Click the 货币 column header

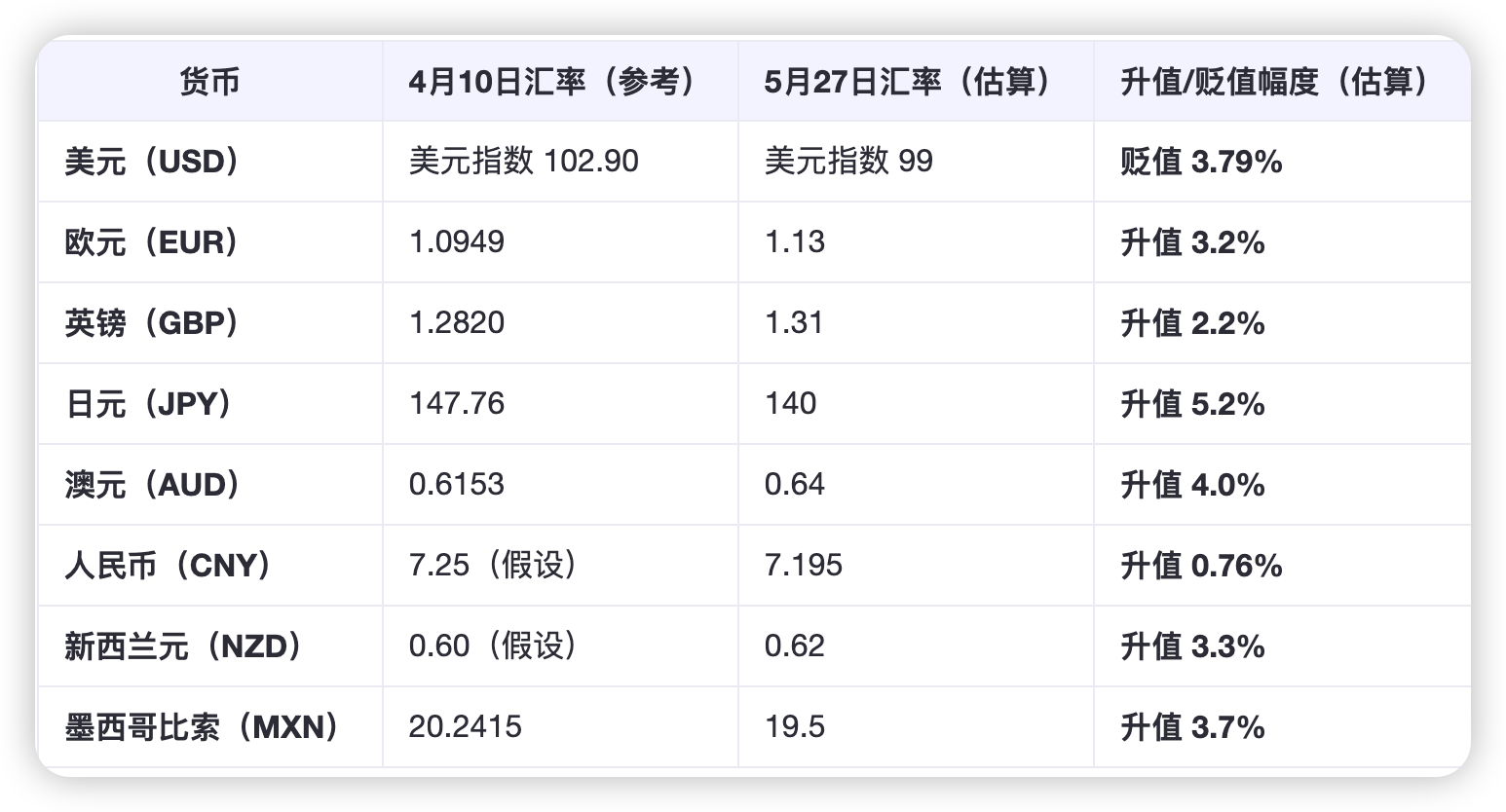point(209,82)
